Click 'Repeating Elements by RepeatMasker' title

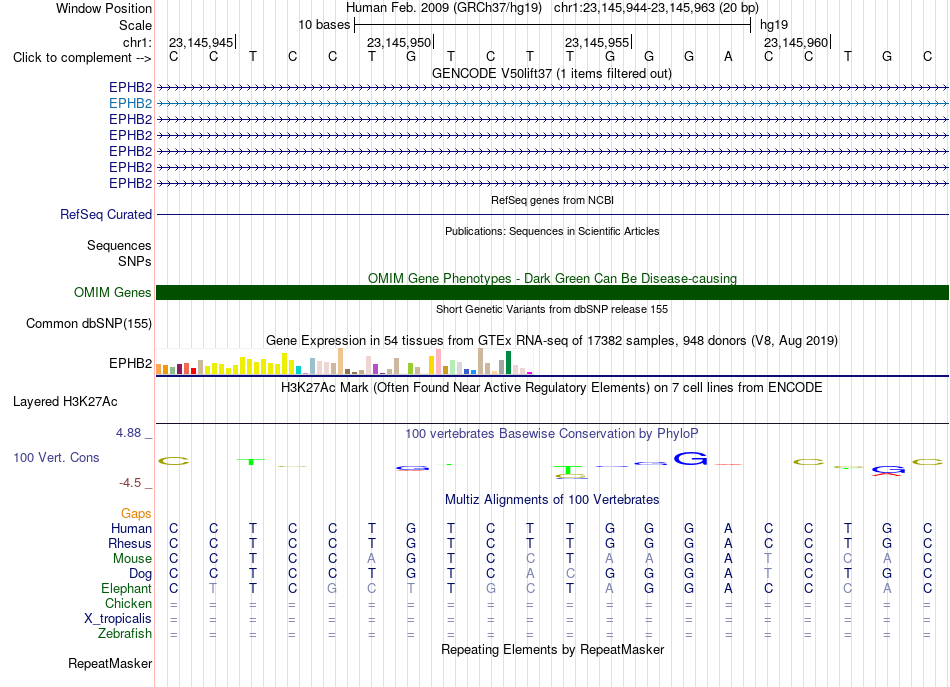[x=553, y=649]
